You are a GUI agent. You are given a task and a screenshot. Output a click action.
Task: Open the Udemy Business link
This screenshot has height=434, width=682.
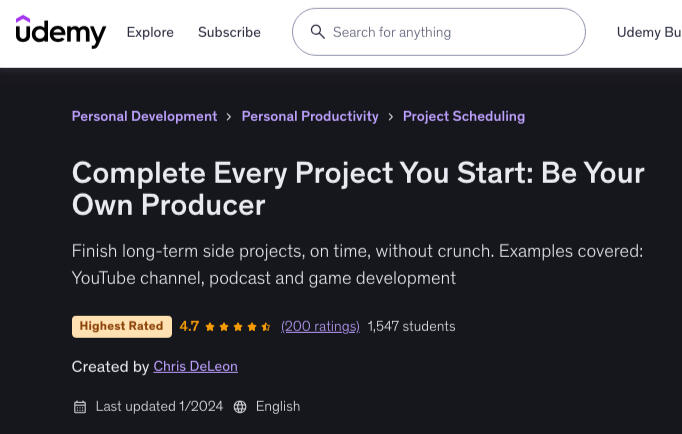[649, 32]
